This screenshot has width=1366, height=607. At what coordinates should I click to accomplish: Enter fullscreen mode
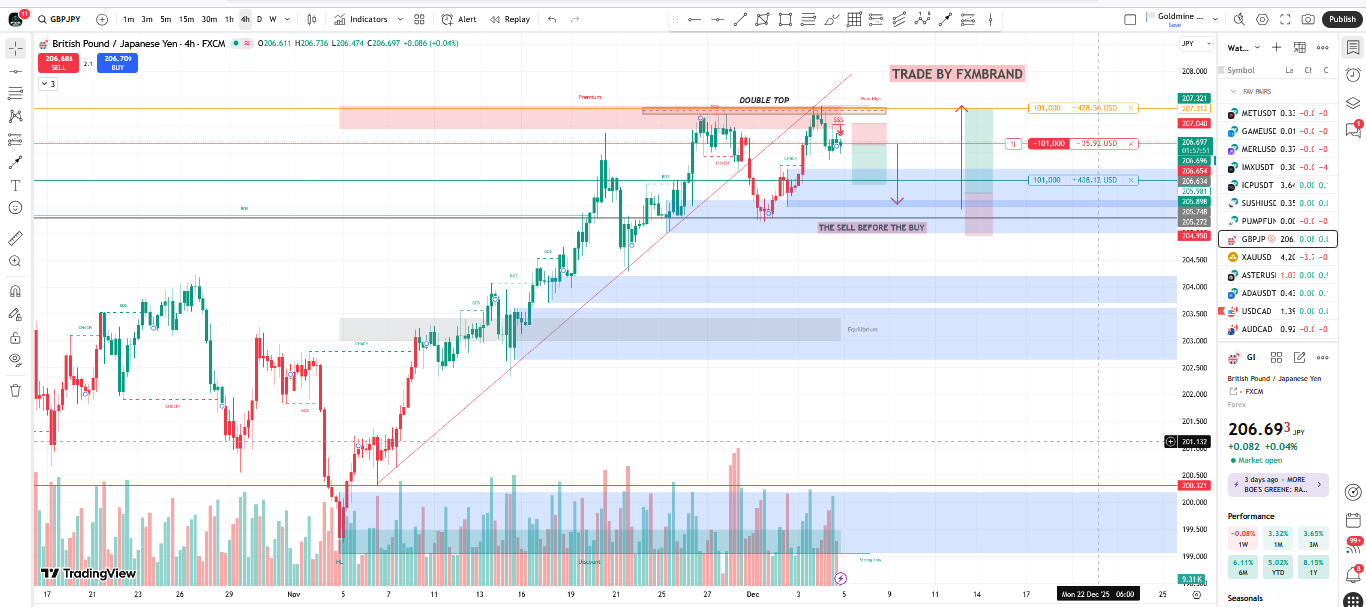point(1286,19)
